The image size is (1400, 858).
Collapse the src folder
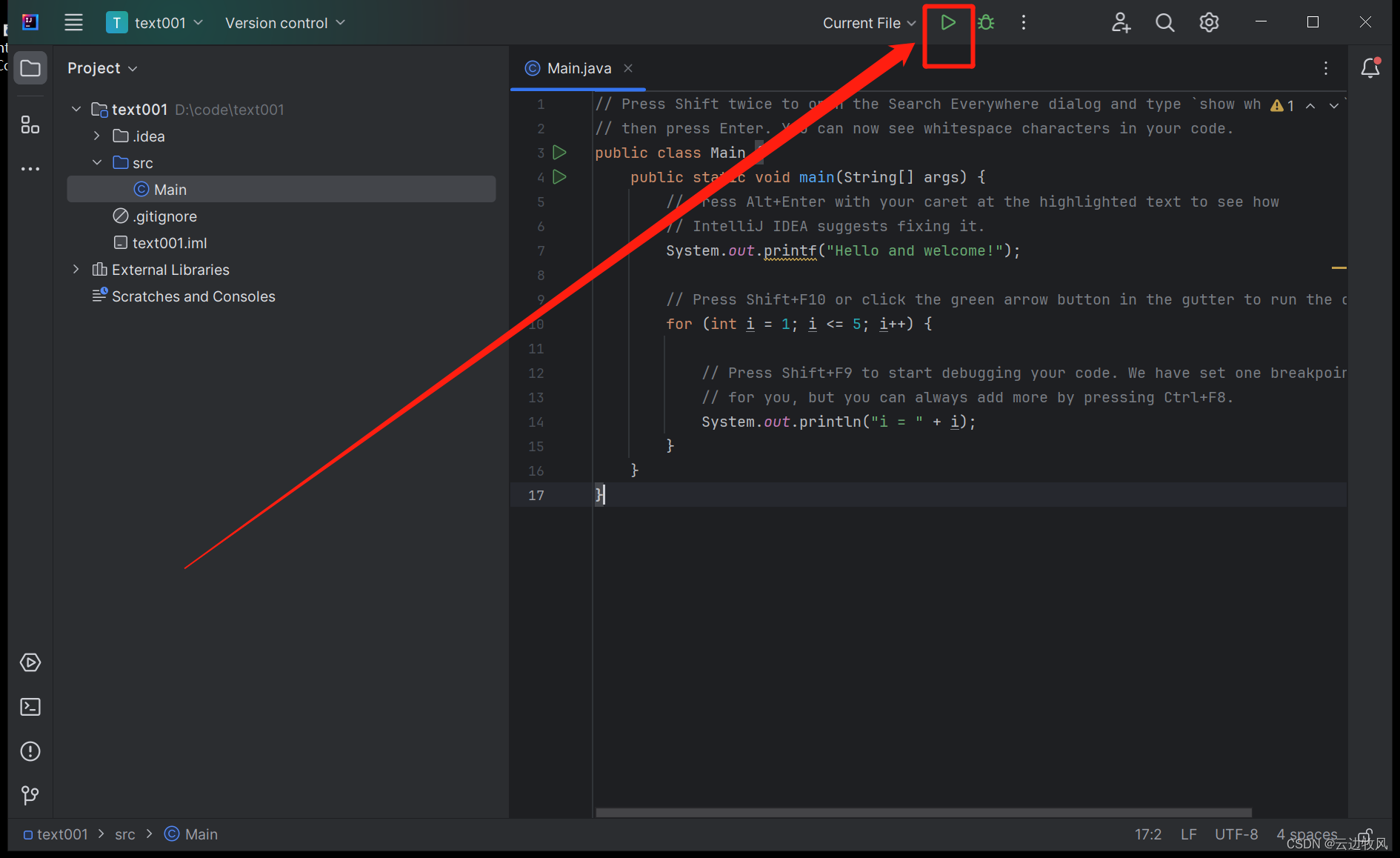coord(97,163)
